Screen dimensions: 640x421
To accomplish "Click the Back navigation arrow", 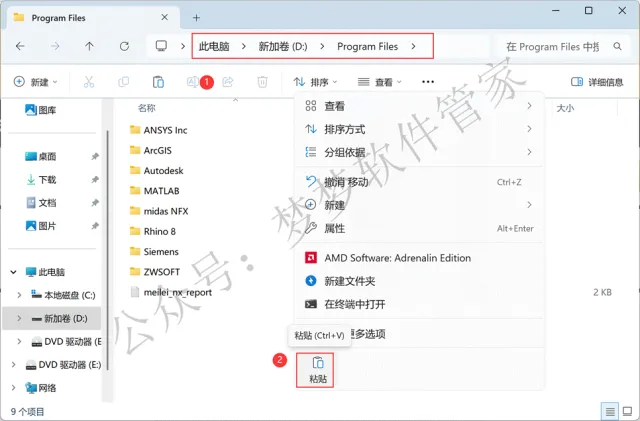I will 20,46.
